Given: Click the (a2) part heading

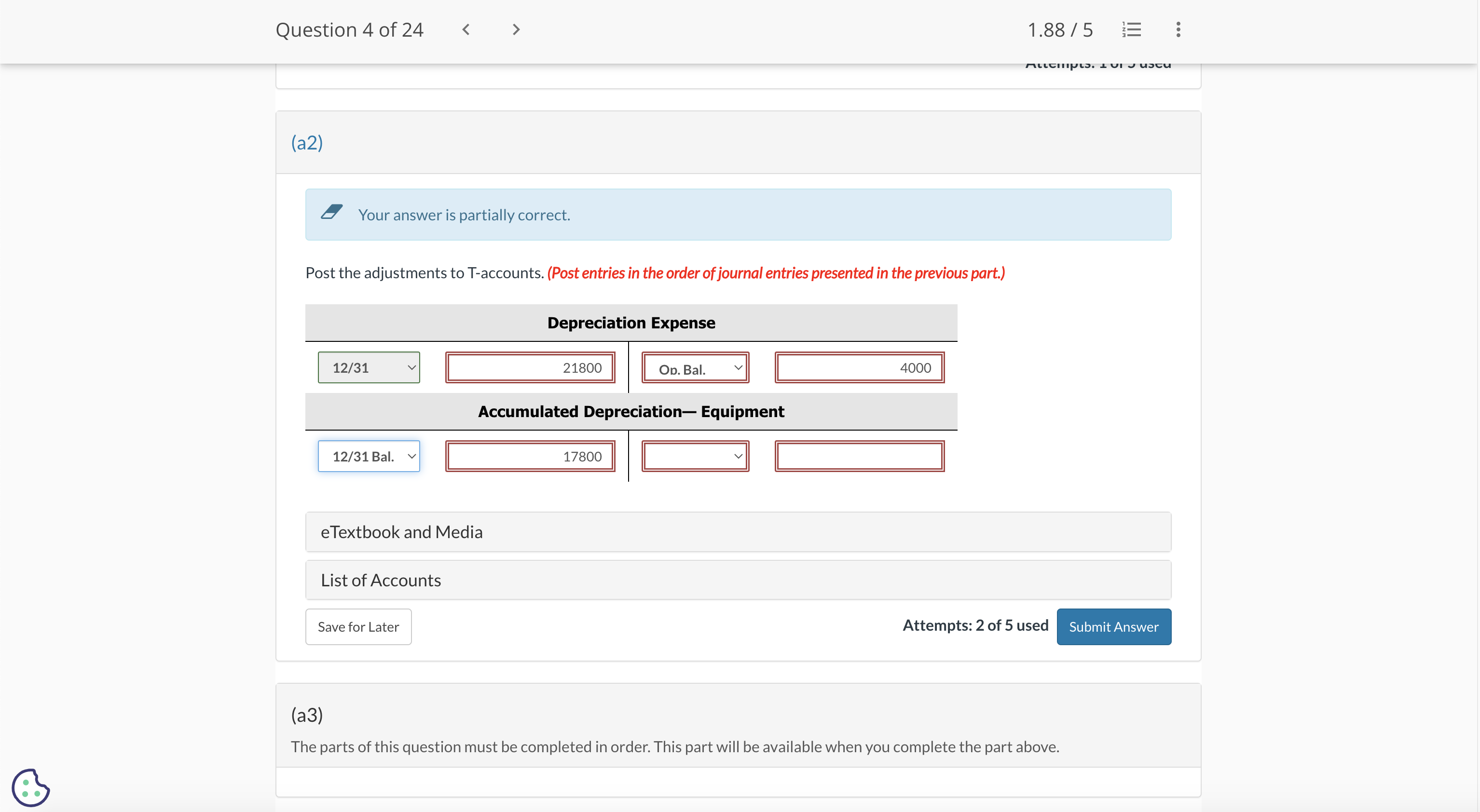Looking at the screenshot, I should [x=307, y=142].
